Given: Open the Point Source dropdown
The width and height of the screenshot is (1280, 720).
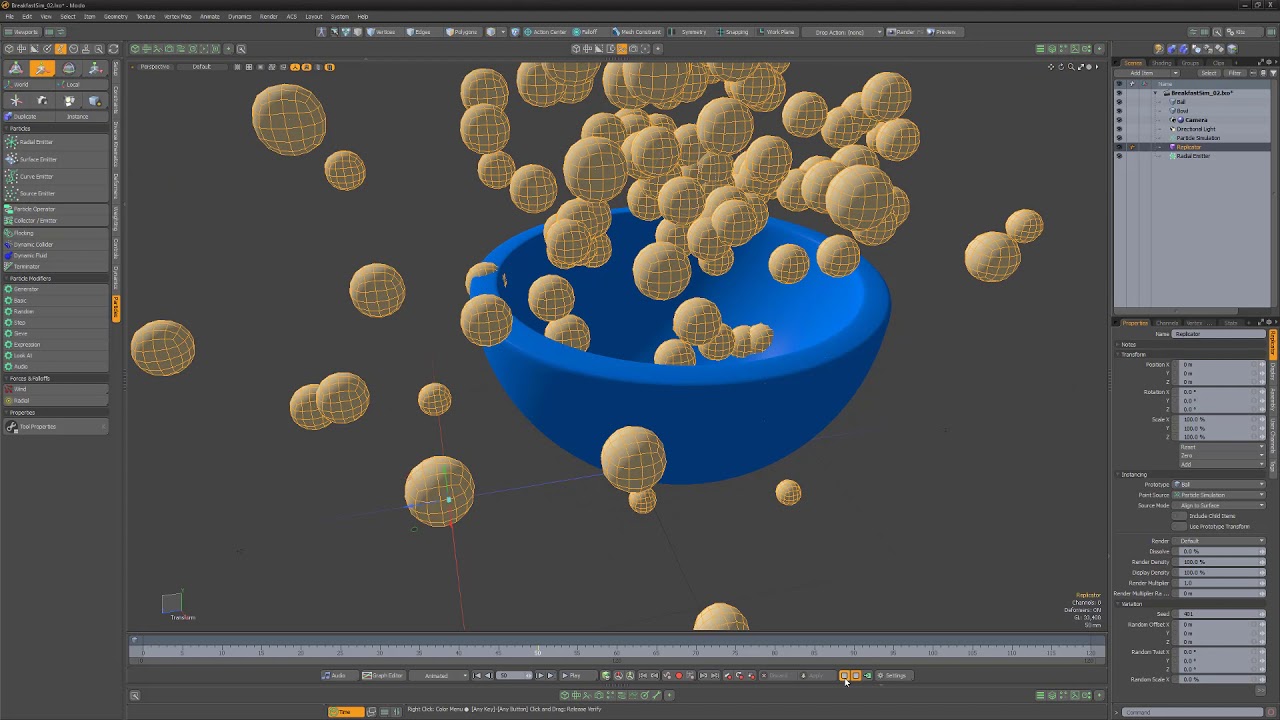Looking at the screenshot, I should (x=1218, y=495).
